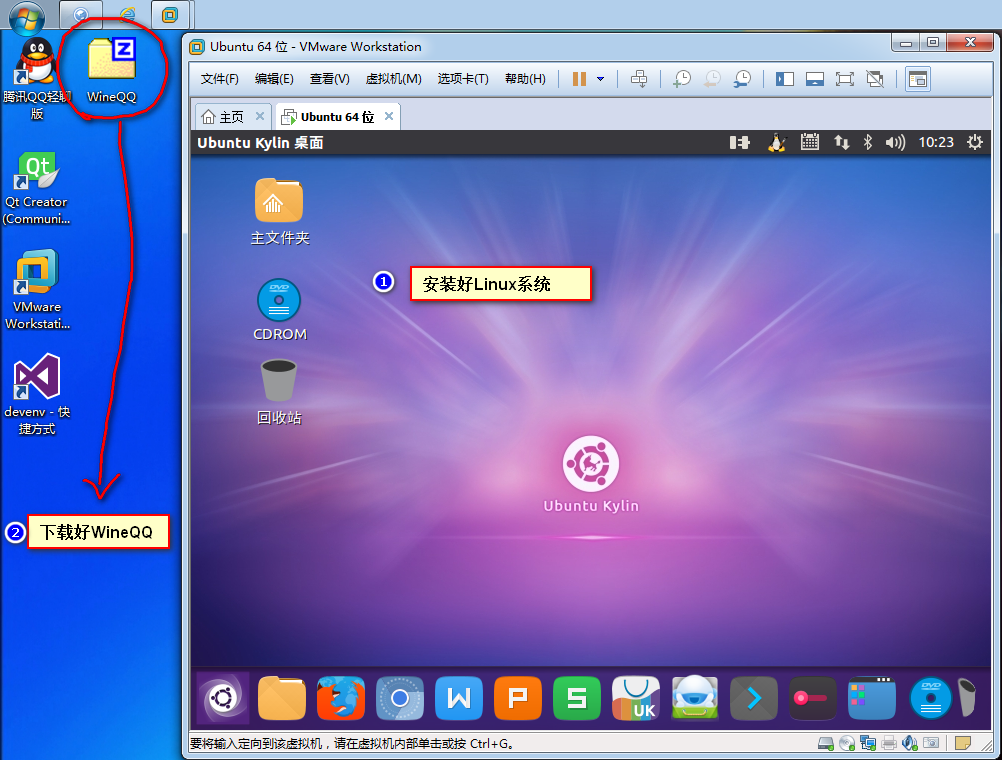Open the 虚拟机 menu
Viewport: 1002px width, 760px height.
click(394, 78)
